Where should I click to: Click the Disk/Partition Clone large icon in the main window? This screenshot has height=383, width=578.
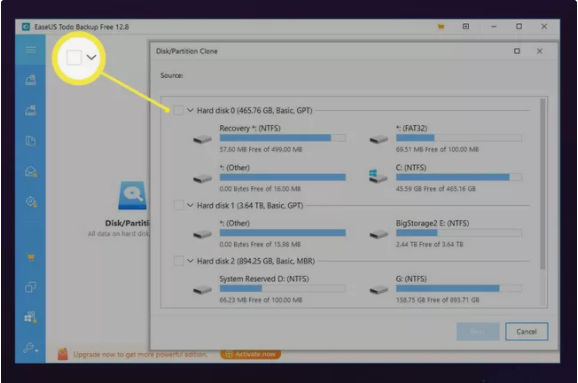tap(132, 195)
